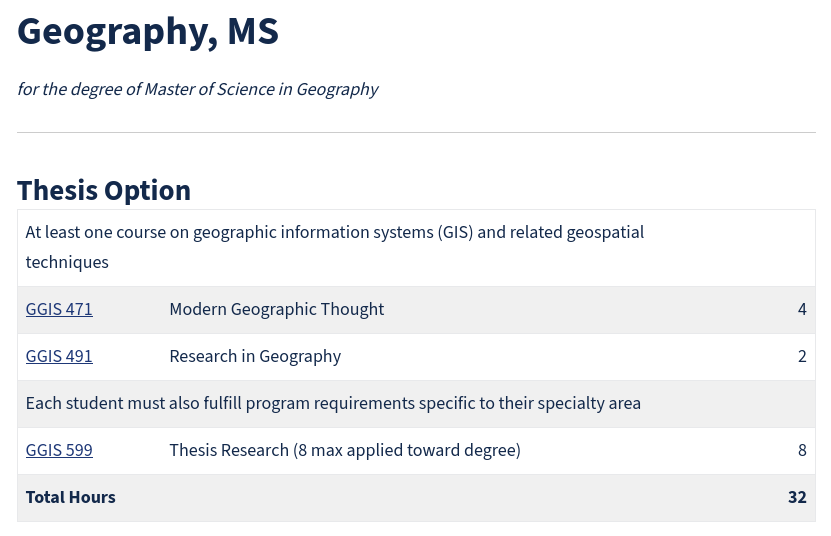Click the "Thesis Research" course title words
Viewport: 831px width, 536px height.
click(229, 451)
